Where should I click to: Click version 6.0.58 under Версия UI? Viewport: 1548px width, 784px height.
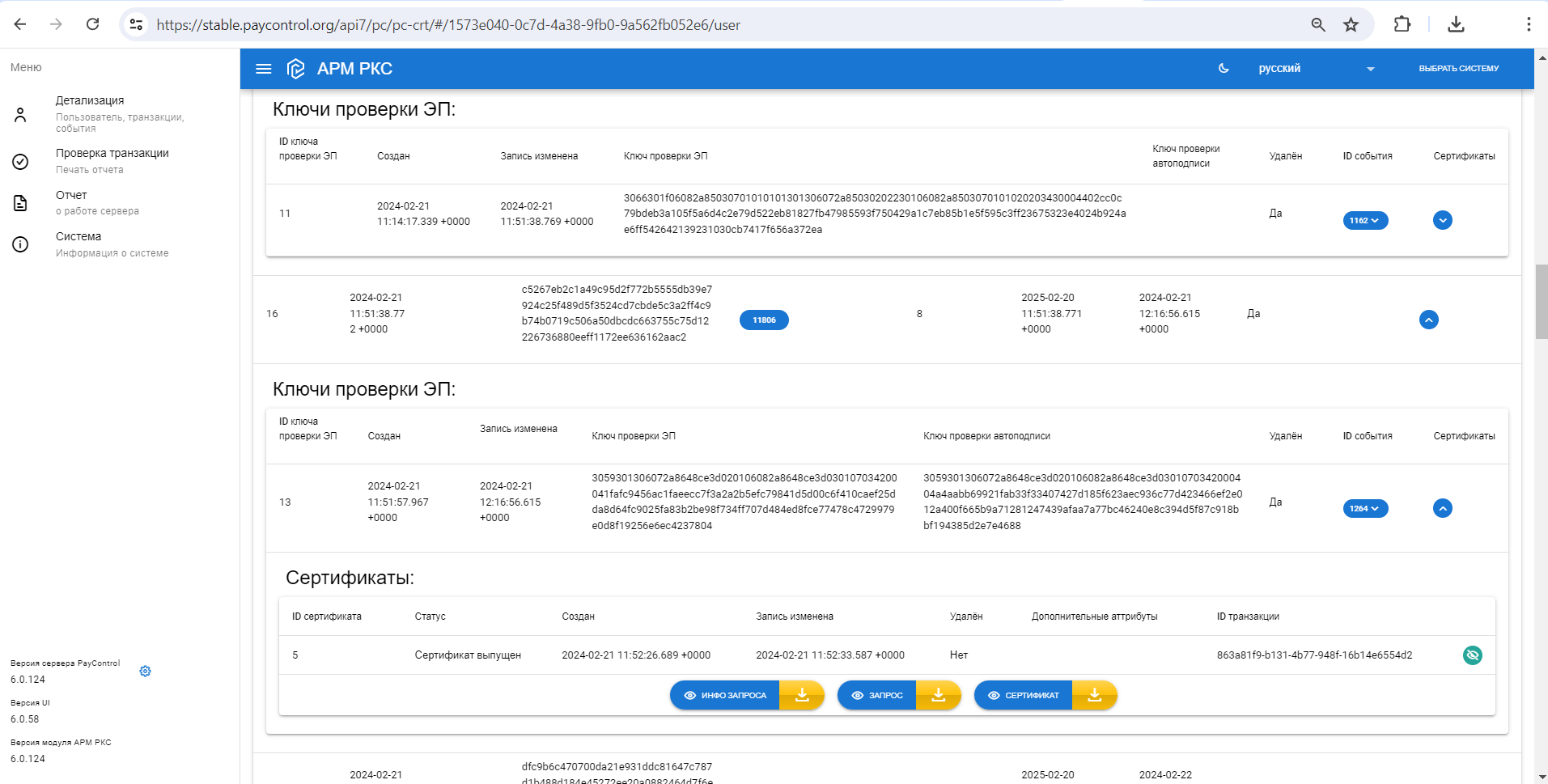[24, 719]
